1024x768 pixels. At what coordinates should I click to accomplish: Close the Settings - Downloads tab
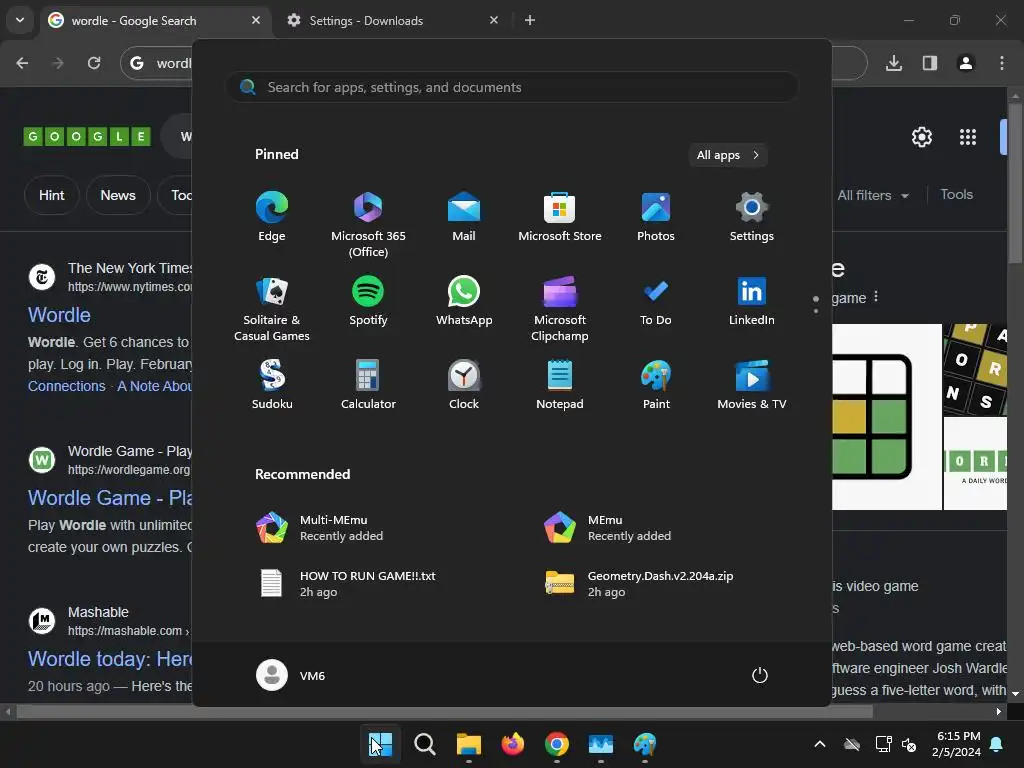(494, 20)
